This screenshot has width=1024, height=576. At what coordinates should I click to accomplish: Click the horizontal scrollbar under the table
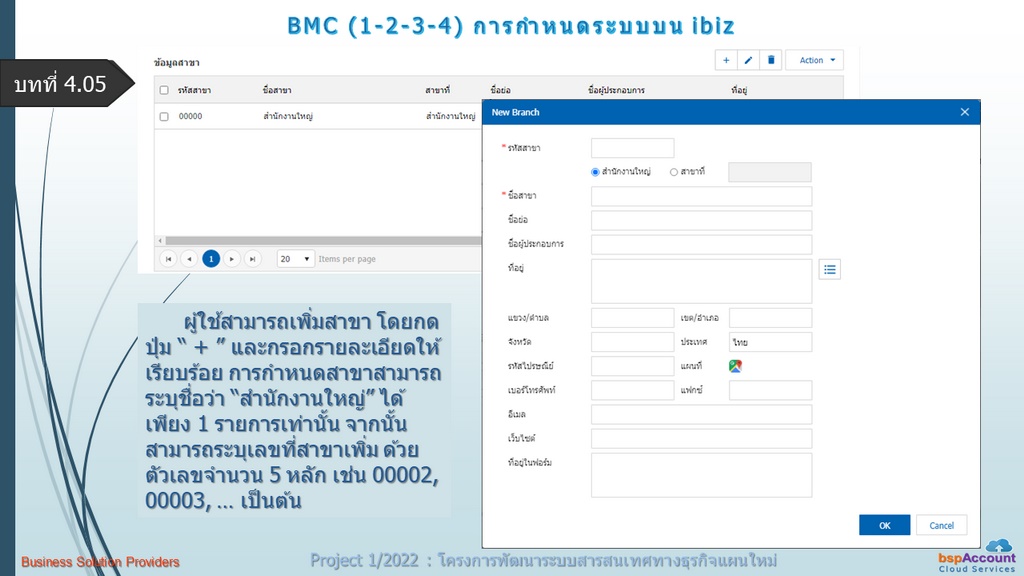pyautogui.click(x=323, y=241)
